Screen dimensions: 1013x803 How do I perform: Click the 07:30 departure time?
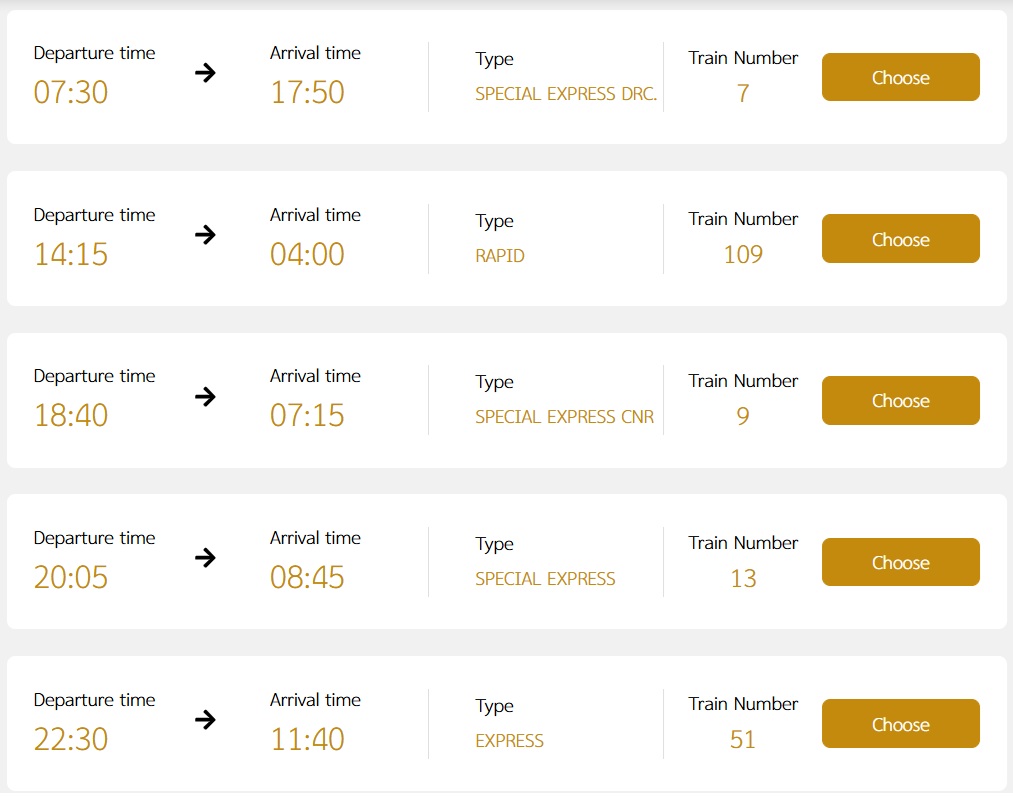(x=71, y=92)
